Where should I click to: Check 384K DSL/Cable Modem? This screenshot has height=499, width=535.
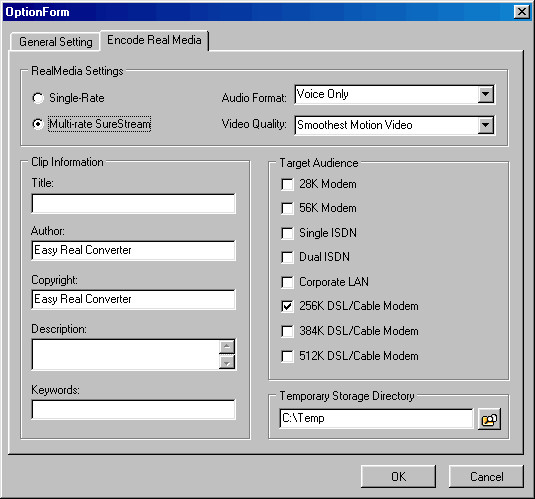287,331
